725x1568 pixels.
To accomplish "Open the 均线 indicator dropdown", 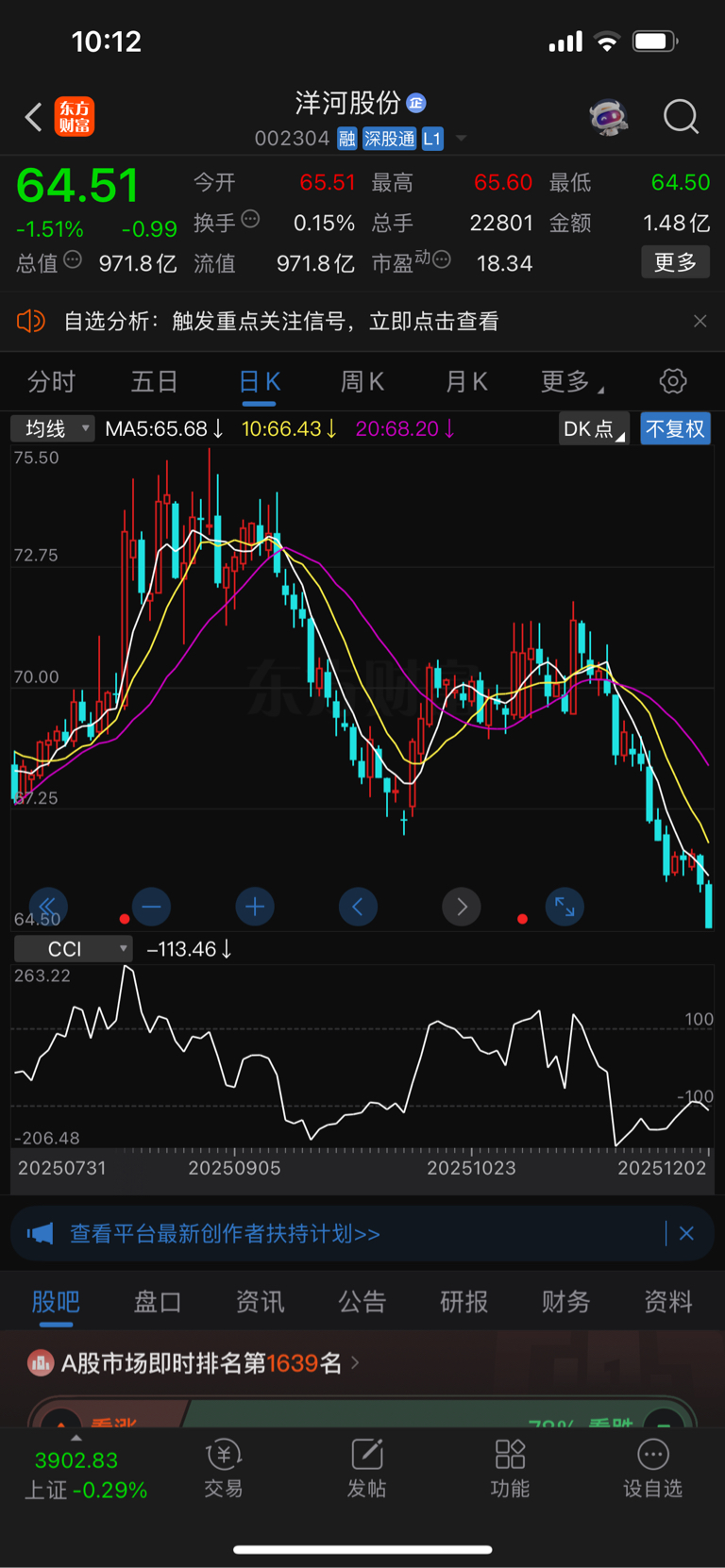I will click(x=53, y=429).
